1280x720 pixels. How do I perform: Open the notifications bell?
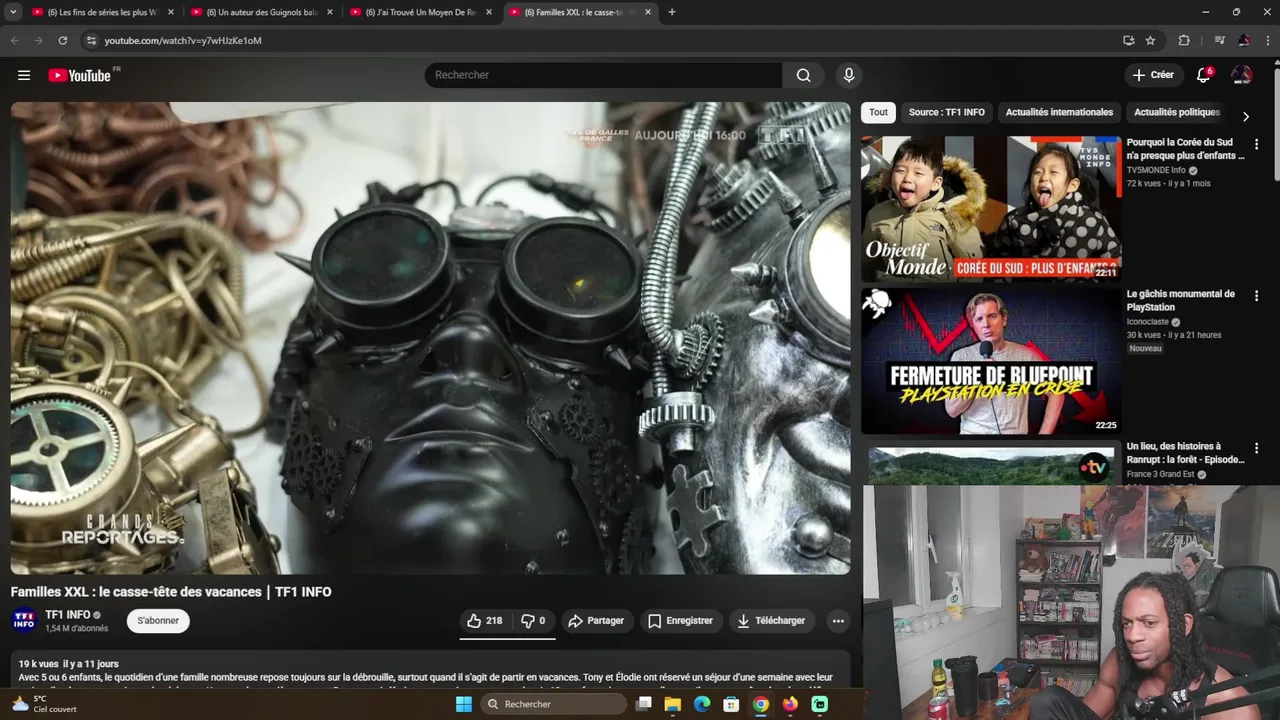[x=1204, y=75]
